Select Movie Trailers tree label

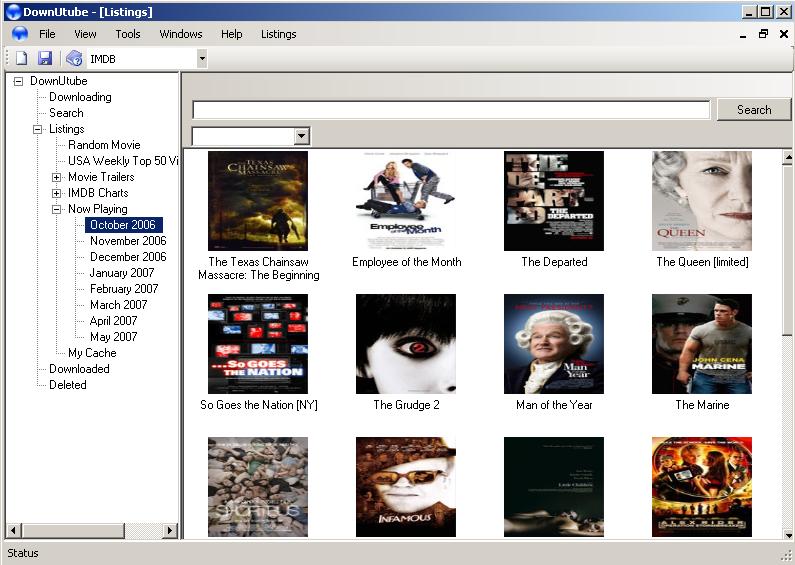tap(101, 177)
